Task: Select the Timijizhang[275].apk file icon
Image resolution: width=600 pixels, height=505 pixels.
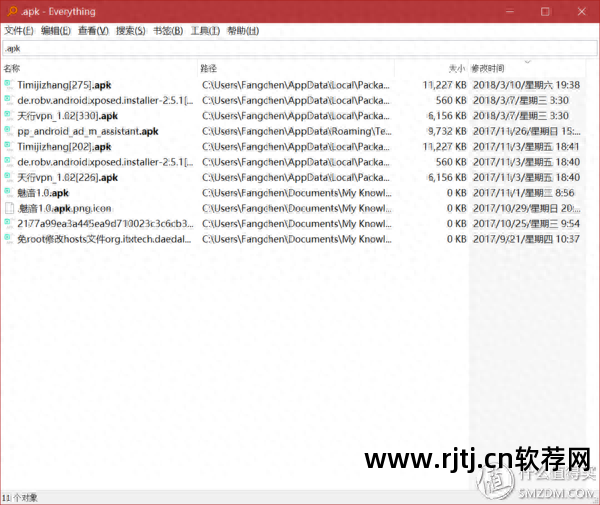Action: pyautogui.click(x=8, y=85)
